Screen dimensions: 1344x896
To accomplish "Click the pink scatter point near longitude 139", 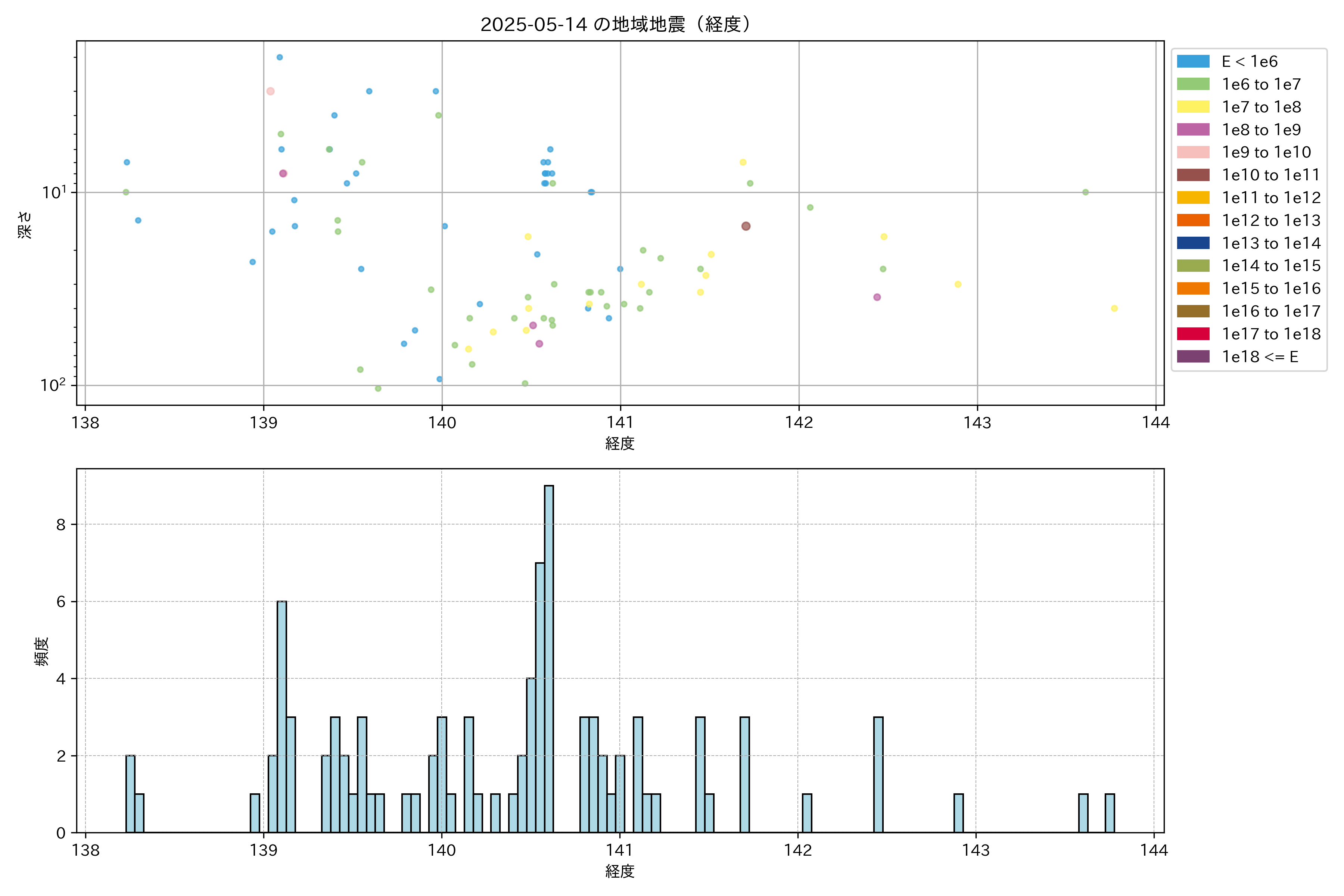I will (x=270, y=91).
